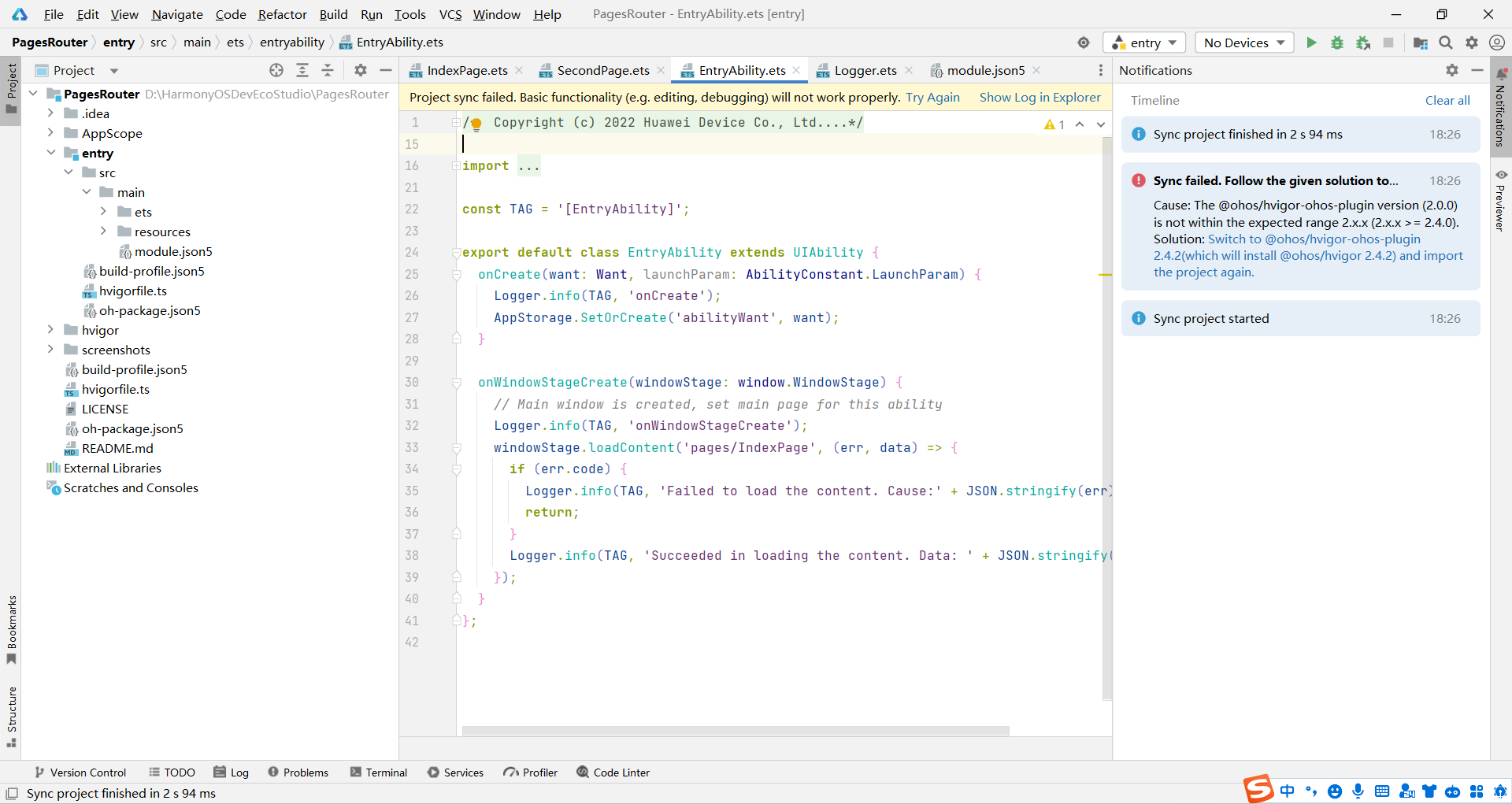The width and height of the screenshot is (1512, 804).
Task: Clear all notifications
Action: [1447, 100]
